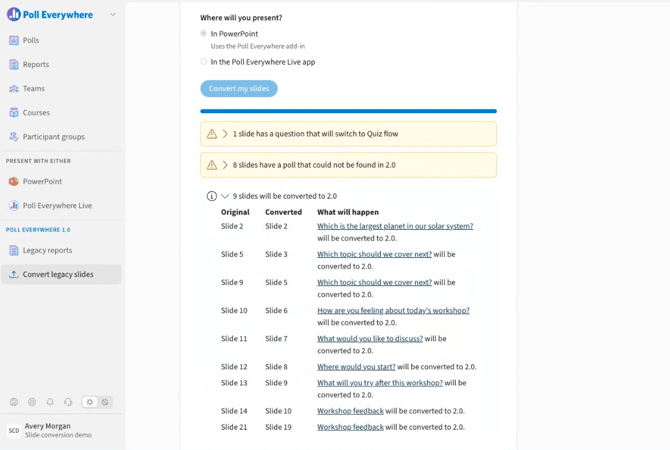Click the Original column header
Image resolution: width=670 pixels, height=450 pixels.
click(235, 212)
